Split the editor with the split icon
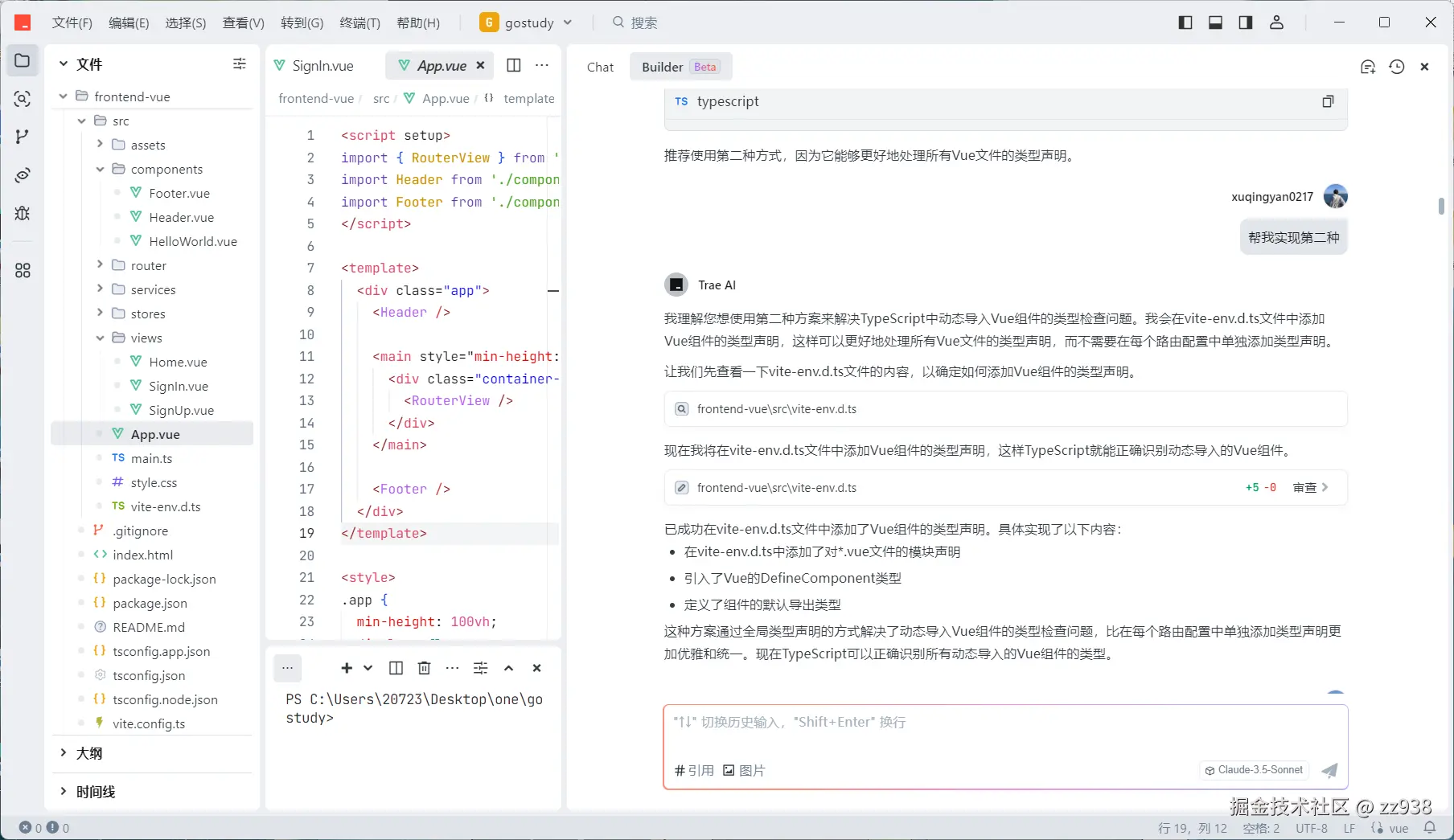The height and width of the screenshot is (840, 1454). 514,65
